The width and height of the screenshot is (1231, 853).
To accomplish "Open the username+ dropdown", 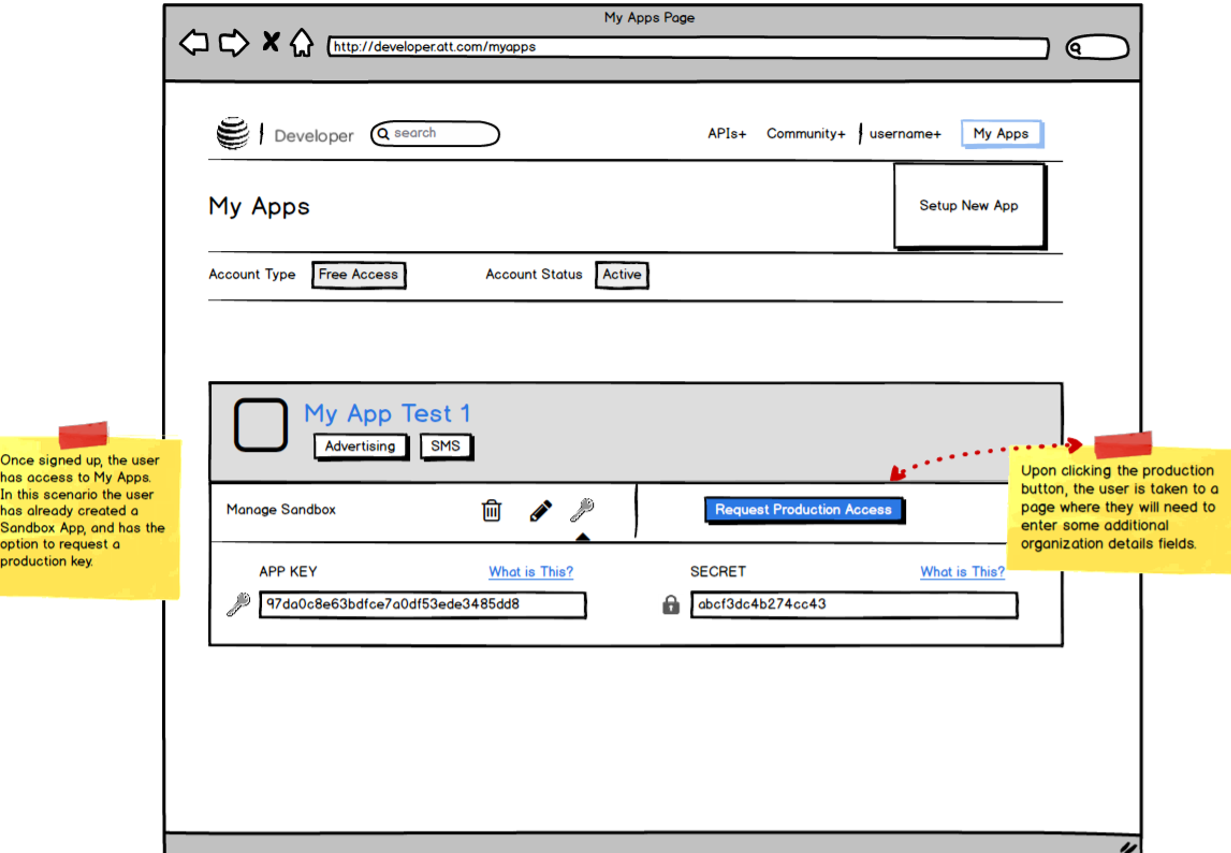I will point(905,134).
